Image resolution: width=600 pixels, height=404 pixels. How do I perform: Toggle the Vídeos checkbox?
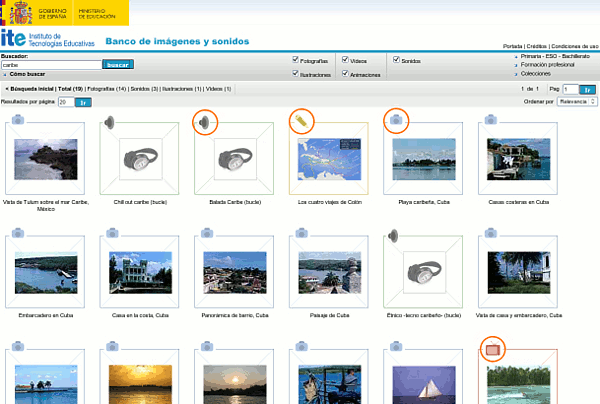click(345, 59)
